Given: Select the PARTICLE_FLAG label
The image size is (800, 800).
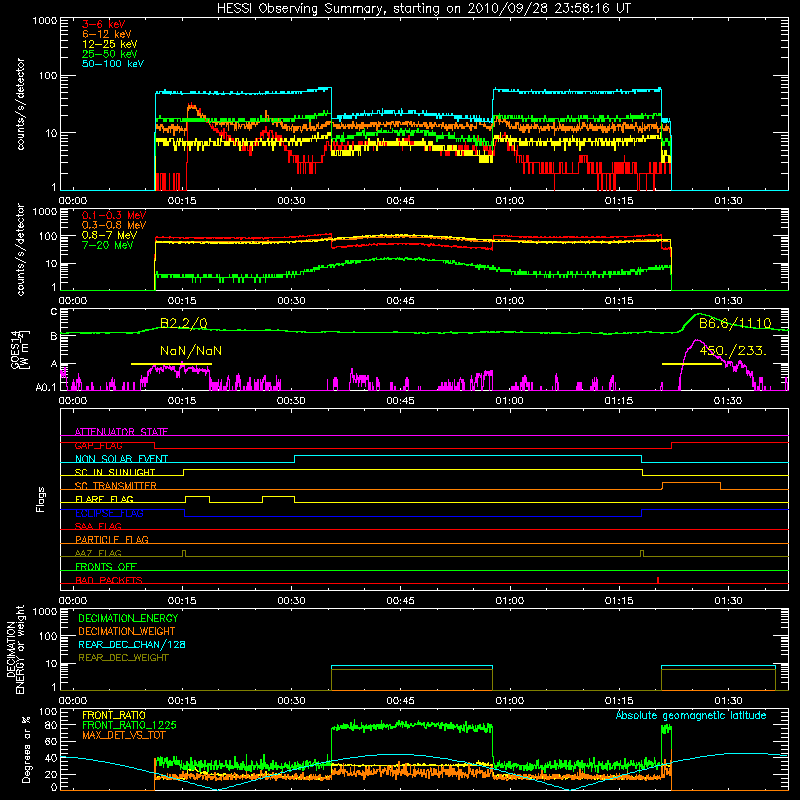Looking at the screenshot, I should click(x=112, y=539).
